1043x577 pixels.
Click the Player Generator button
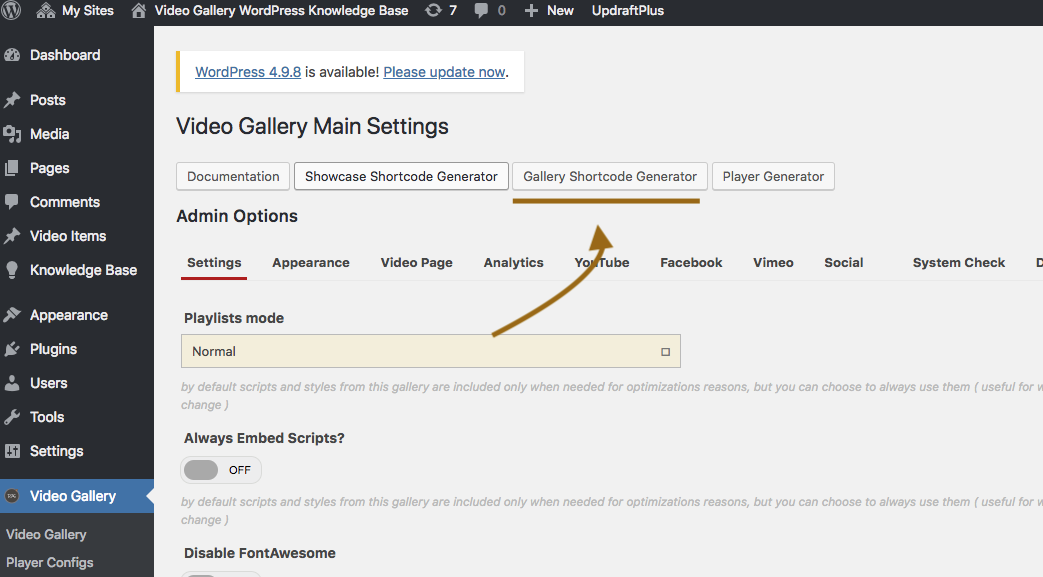[773, 176]
